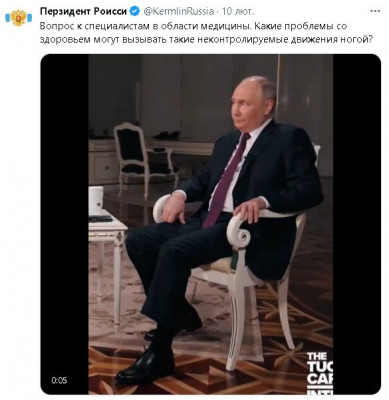Click the video's right black letterbox bar
389x400 pixels.
pyautogui.click(x=357, y=224)
